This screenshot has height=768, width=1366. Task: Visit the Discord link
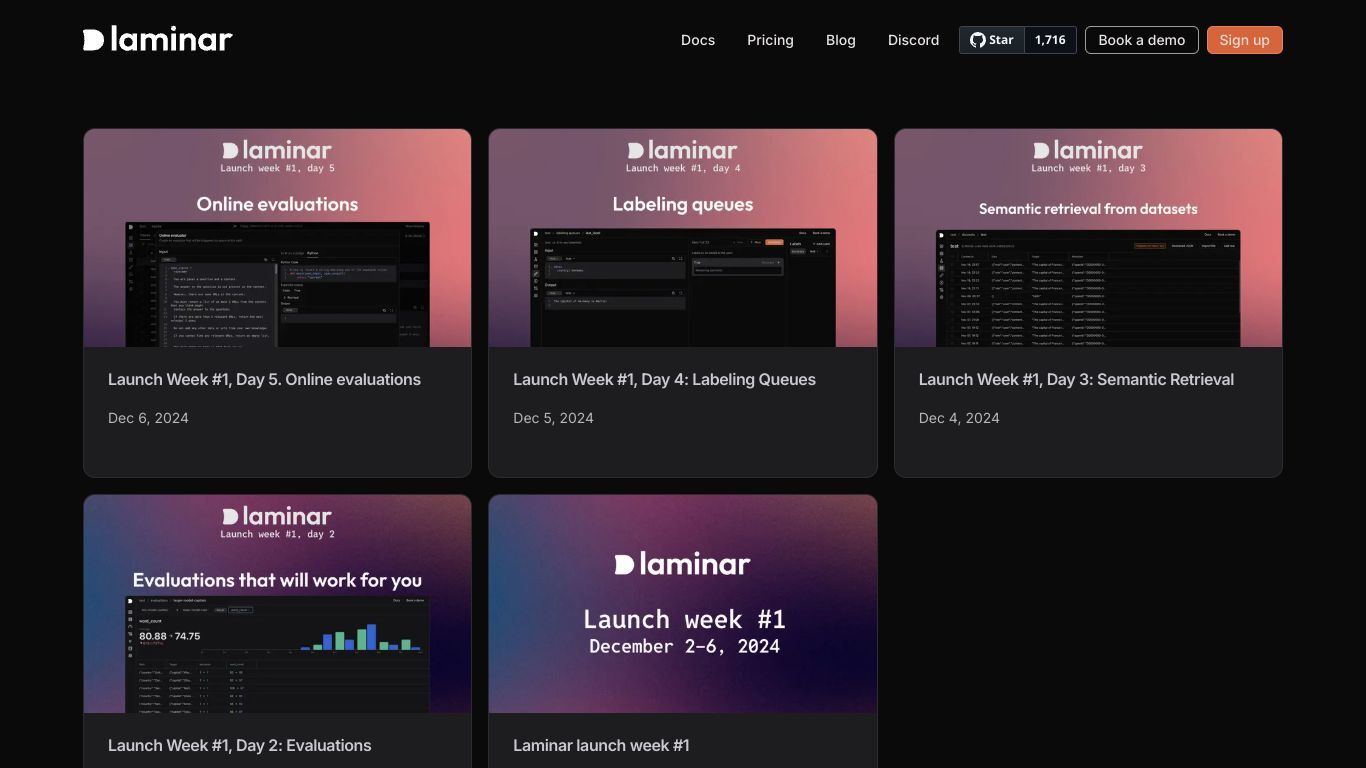coord(914,40)
